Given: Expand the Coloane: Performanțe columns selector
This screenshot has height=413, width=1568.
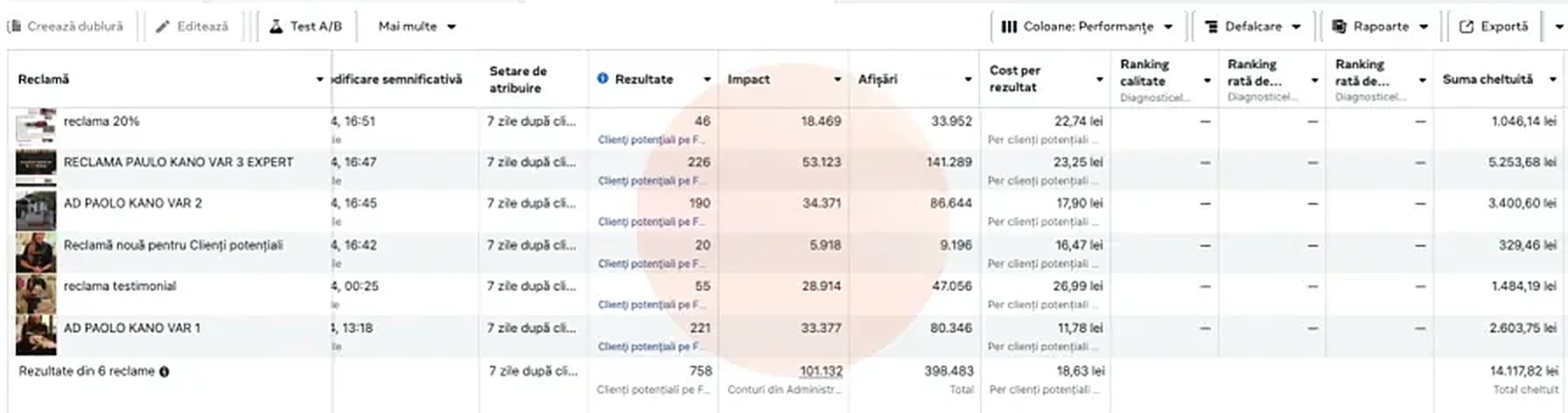Looking at the screenshot, I should [x=1087, y=26].
